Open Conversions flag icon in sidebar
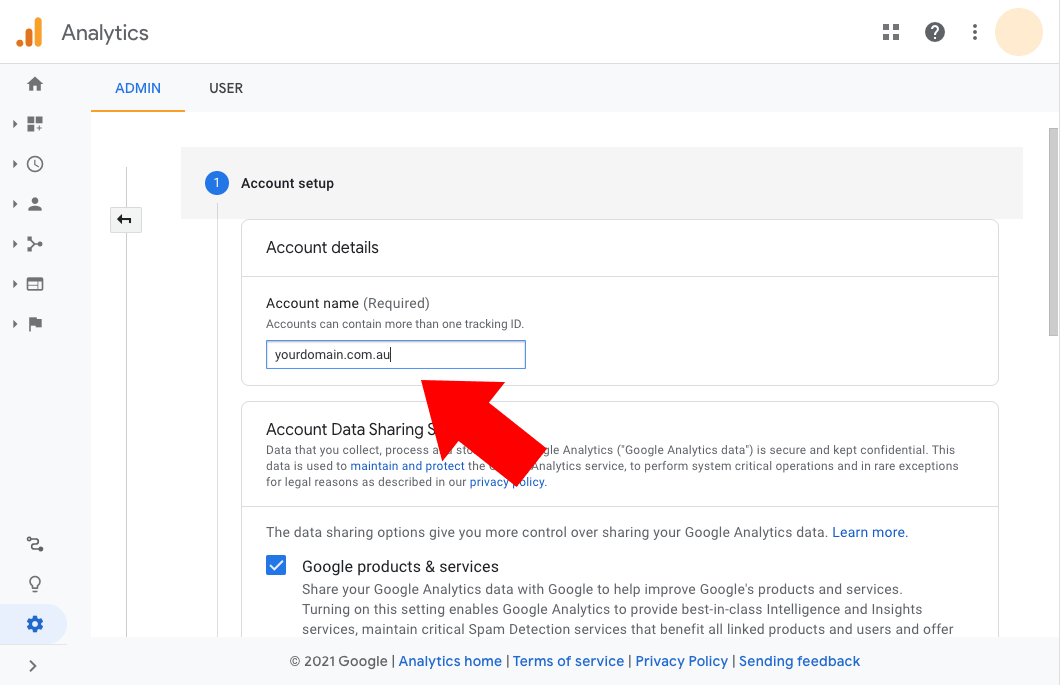Viewport: 1060px width, 685px height. 35,324
